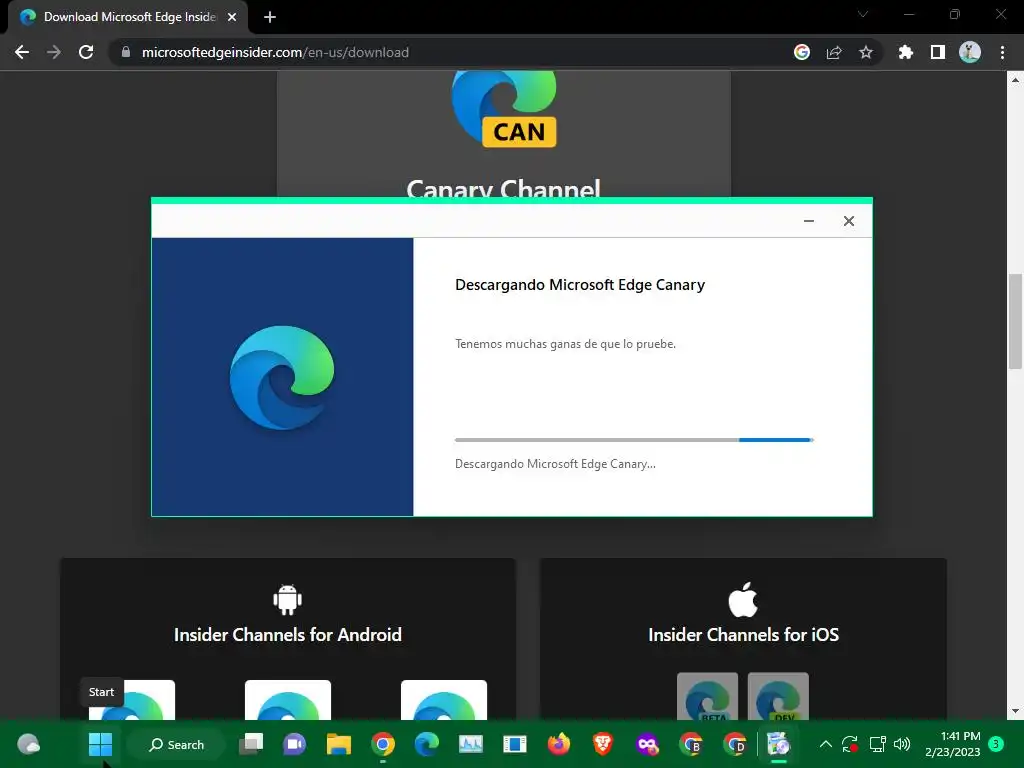Select the iOS Dev channel thumbnail
1024x768 pixels.
point(778,697)
